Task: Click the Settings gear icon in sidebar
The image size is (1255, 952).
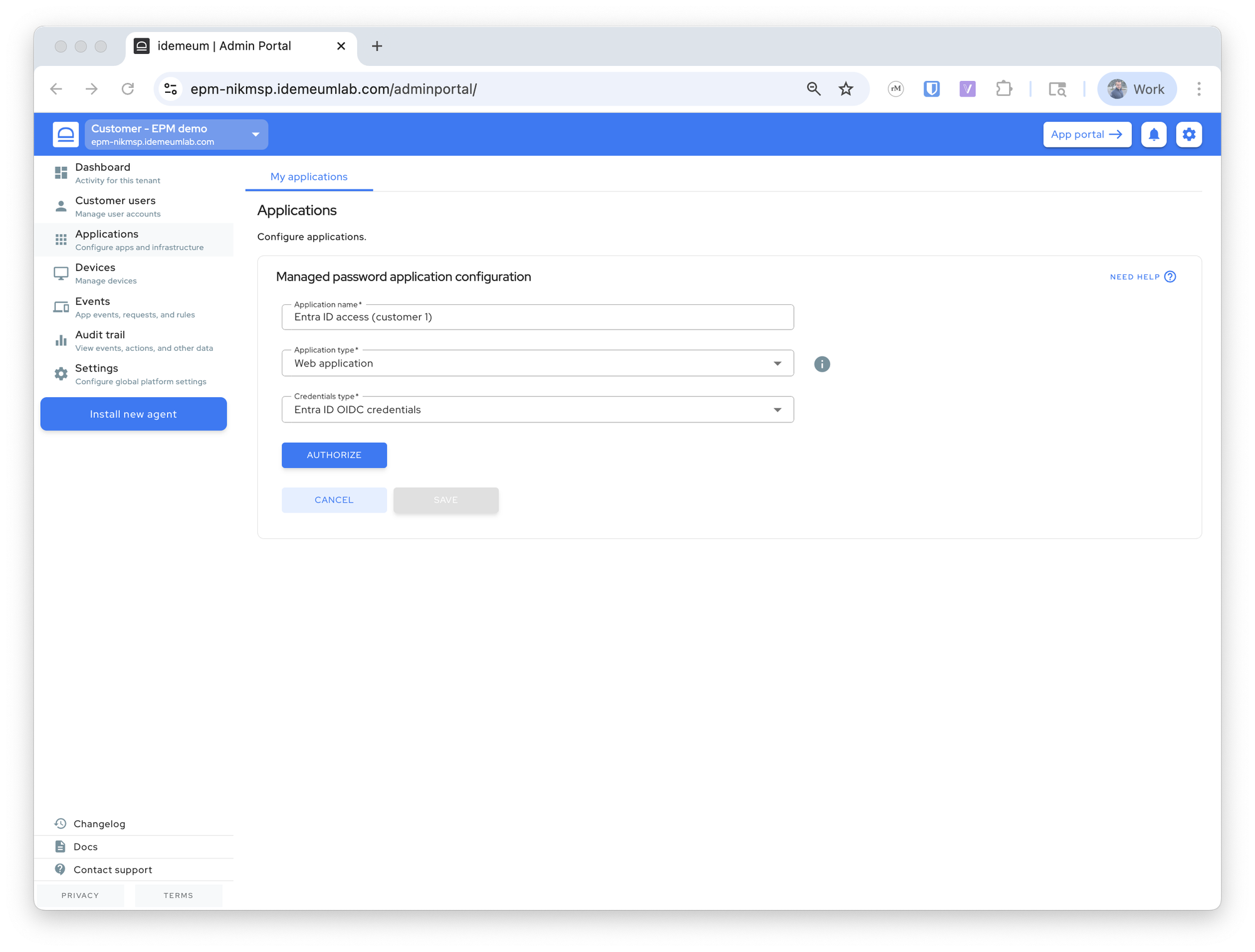Action: click(x=61, y=373)
